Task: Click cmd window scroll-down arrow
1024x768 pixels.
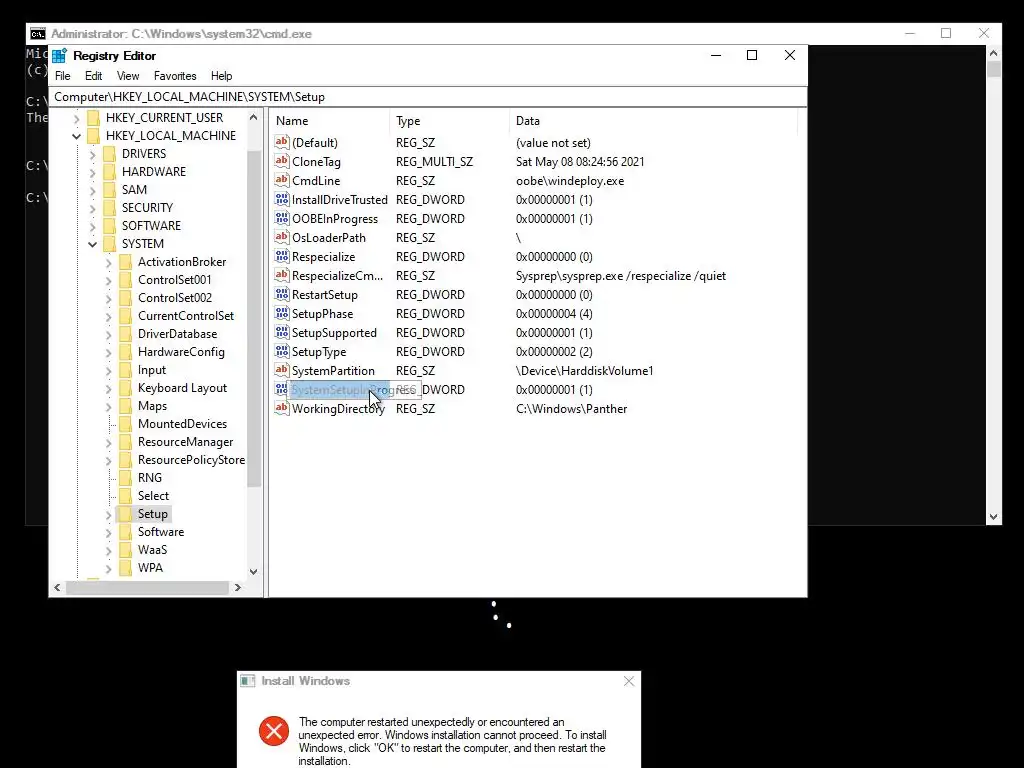Action: (x=993, y=517)
